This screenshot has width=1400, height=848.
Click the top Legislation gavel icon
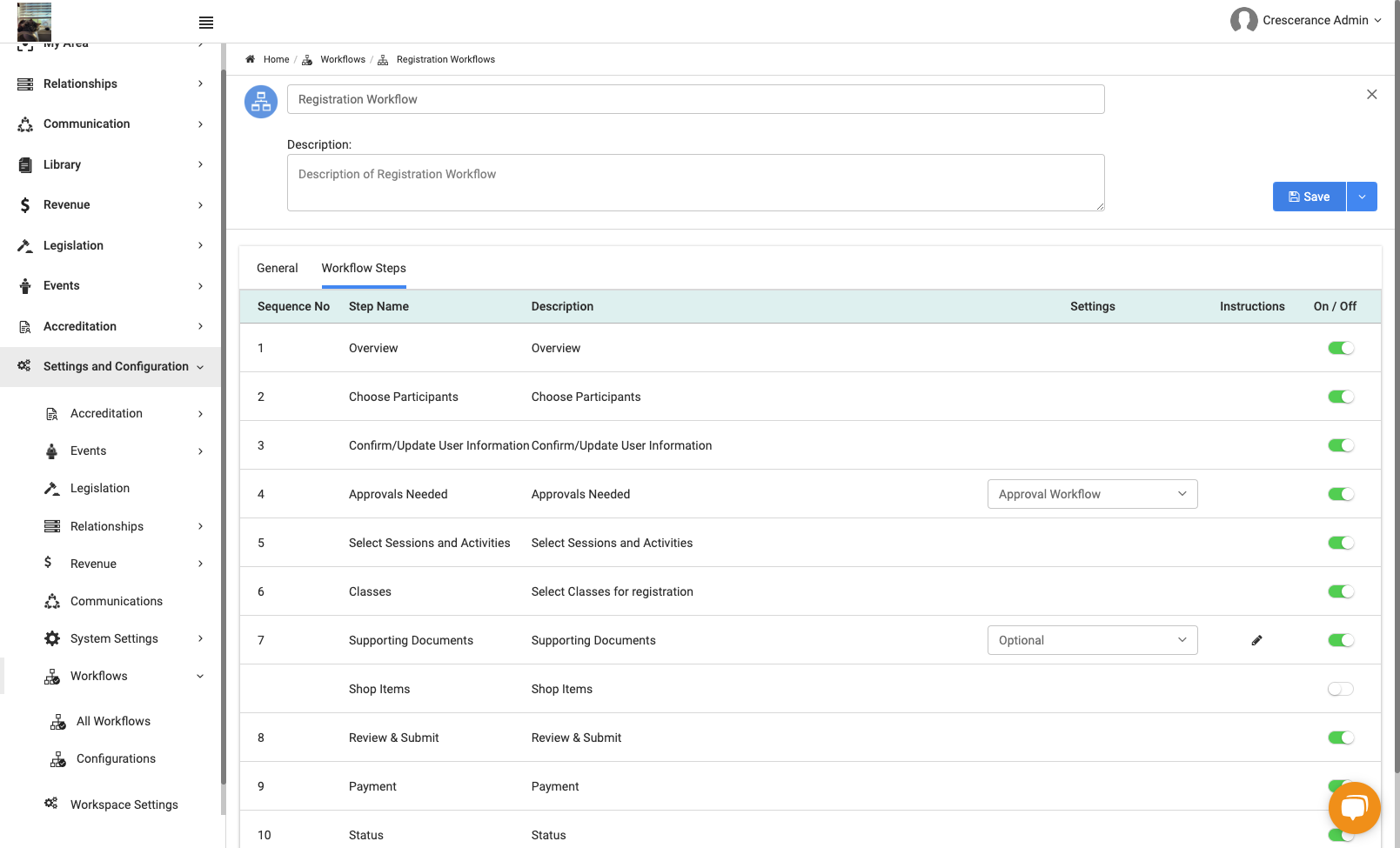25,245
